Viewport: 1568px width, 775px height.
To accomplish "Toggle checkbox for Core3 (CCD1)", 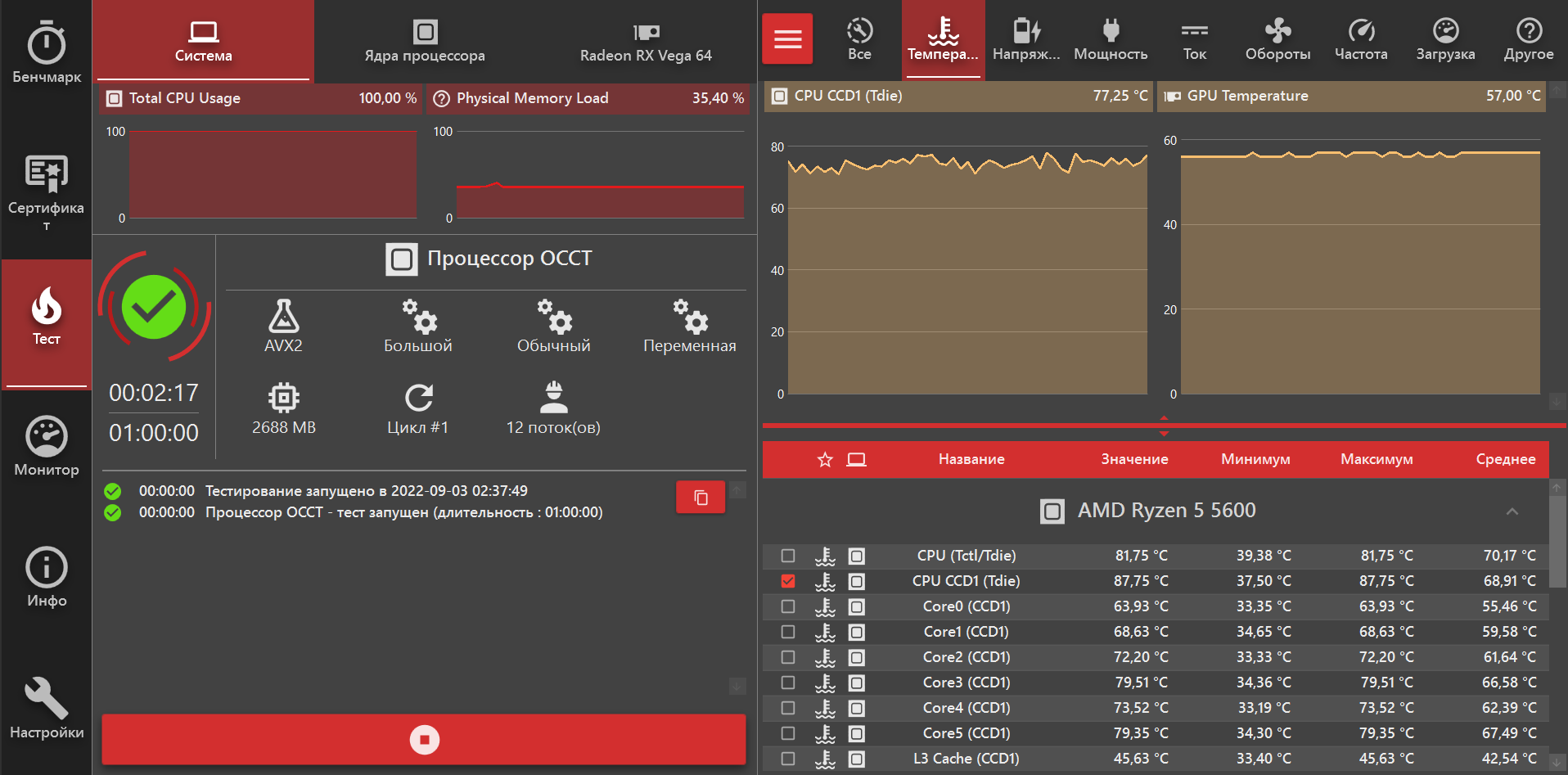I will coord(788,683).
